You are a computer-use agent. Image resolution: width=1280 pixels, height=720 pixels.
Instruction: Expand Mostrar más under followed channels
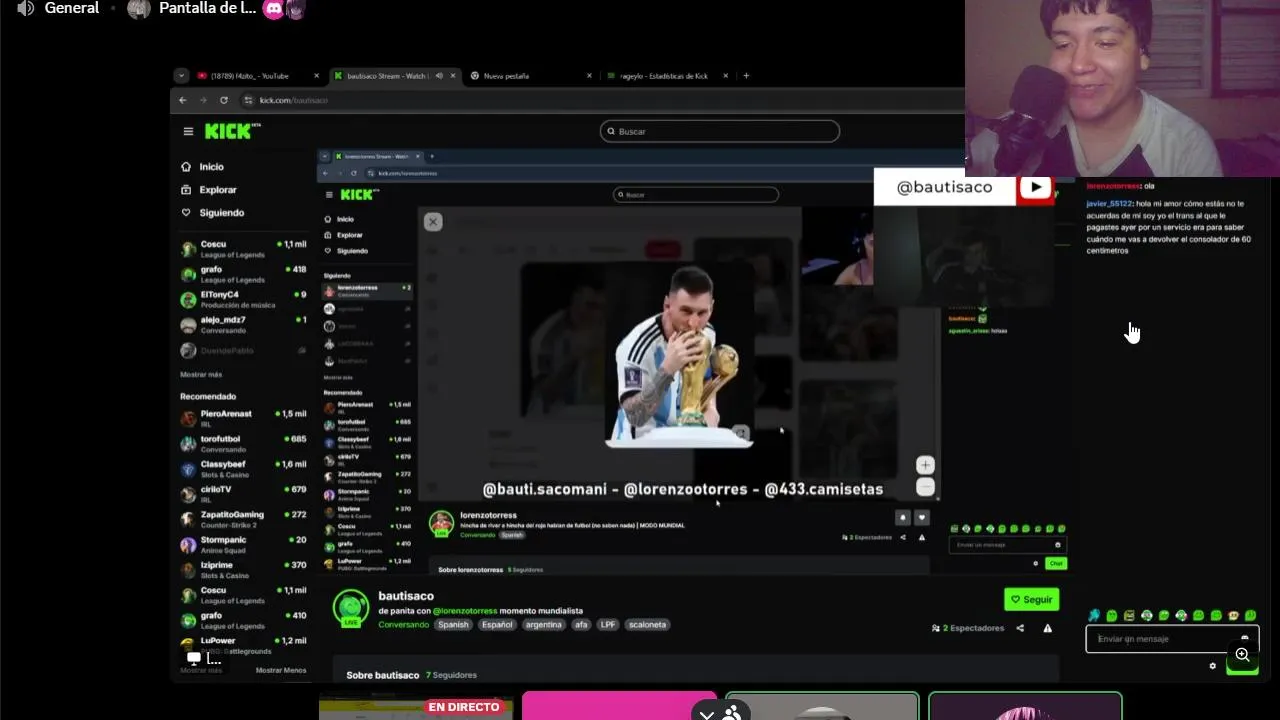[201, 374]
